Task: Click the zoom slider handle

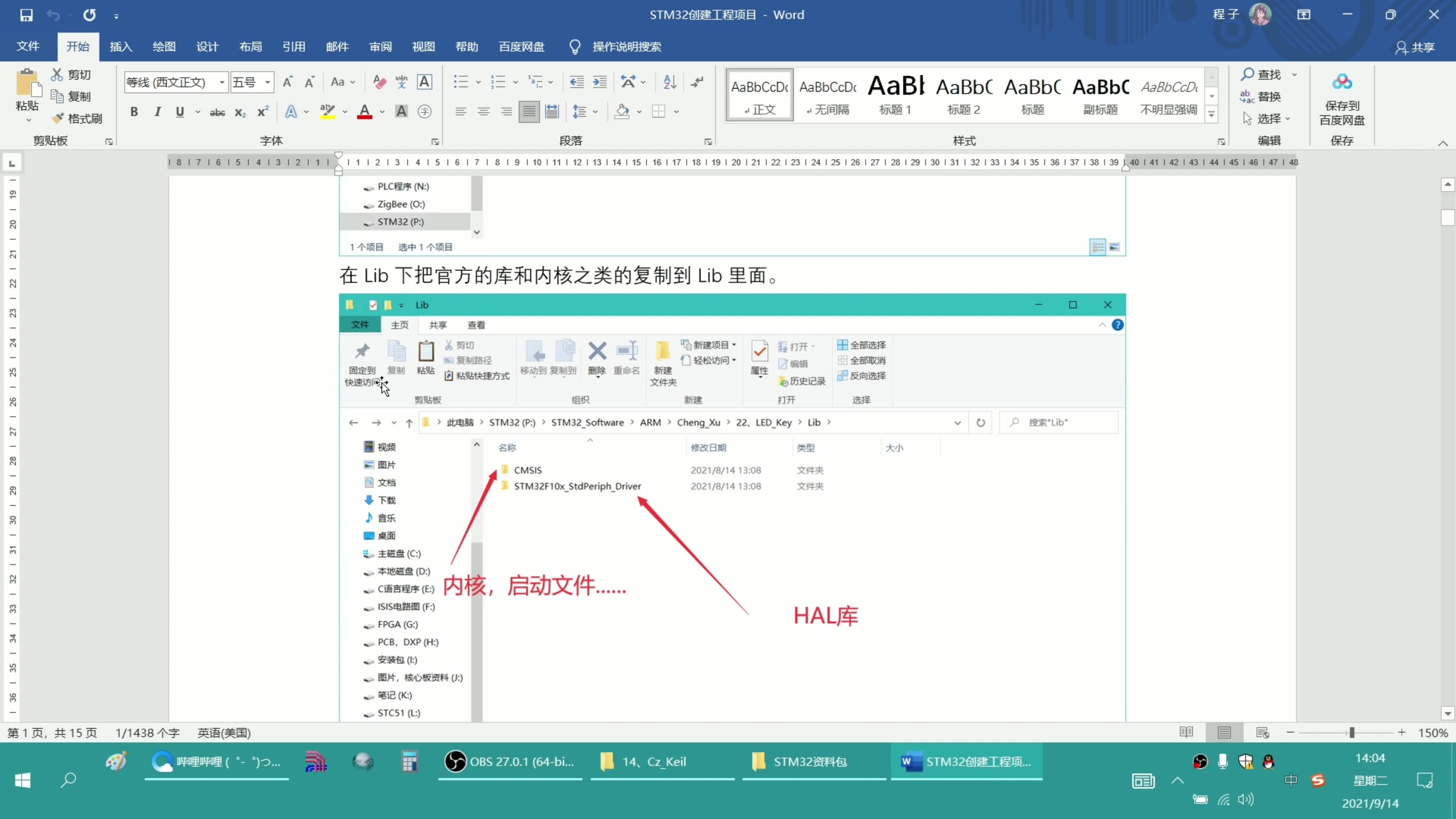Action: [1352, 733]
